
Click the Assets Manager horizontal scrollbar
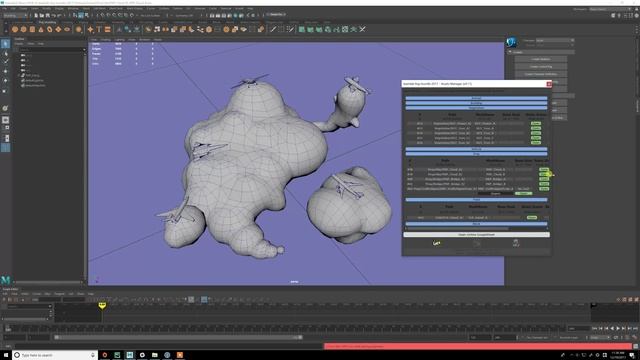click(x=457, y=229)
